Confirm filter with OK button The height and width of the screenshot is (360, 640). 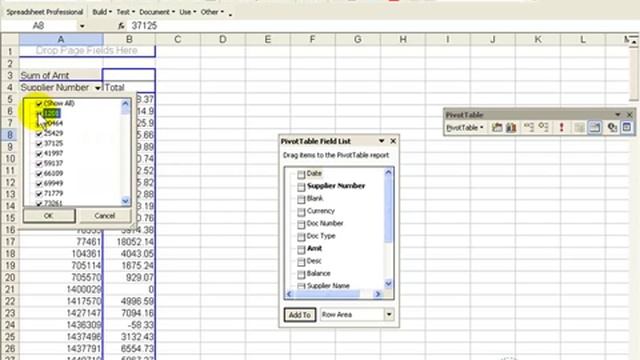[x=49, y=216]
